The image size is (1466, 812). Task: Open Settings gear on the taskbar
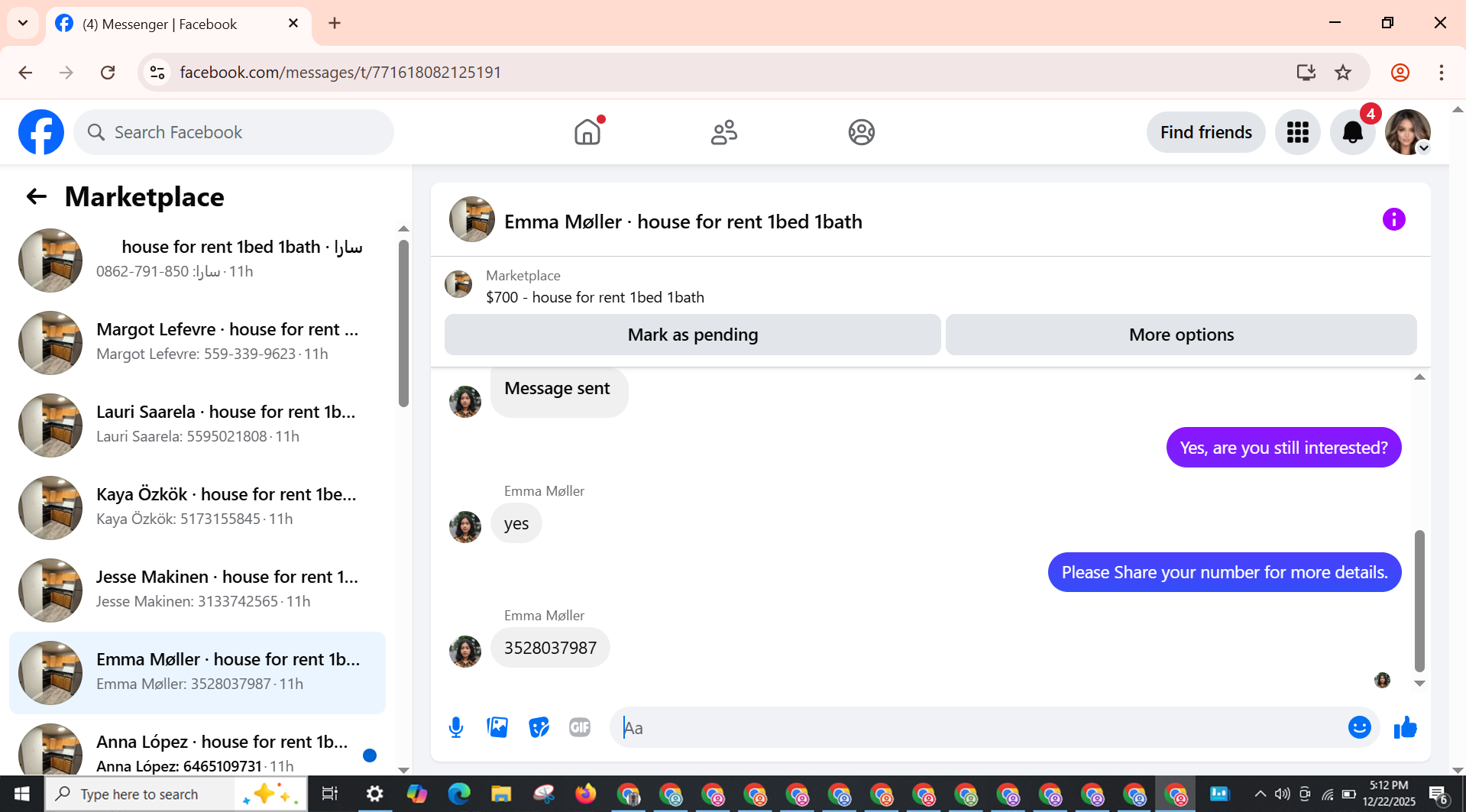click(374, 794)
